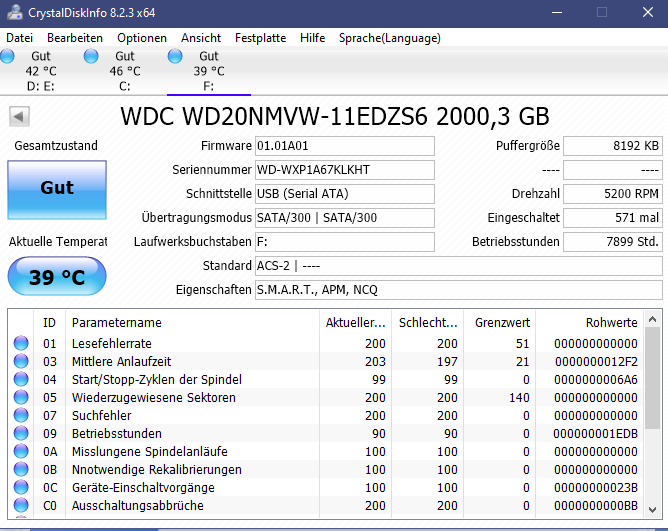Select Geräte-Einschaltvorgänge attribute name
Image resolution: width=668 pixels, height=531 pixels.
143,488
